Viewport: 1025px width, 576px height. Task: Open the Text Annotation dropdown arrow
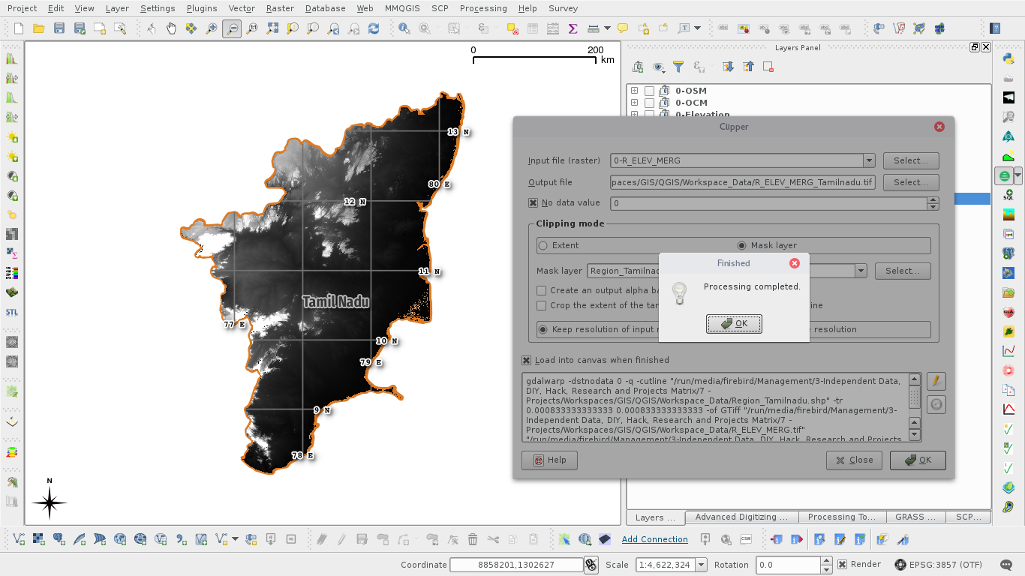tap(697, 28)
